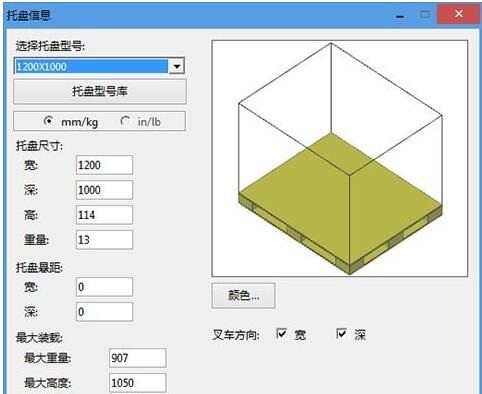Click the 托盘信息 title bar text
The width and height of the screenshot is (482, 394).
pyautogui.click(x=29, y=15)
